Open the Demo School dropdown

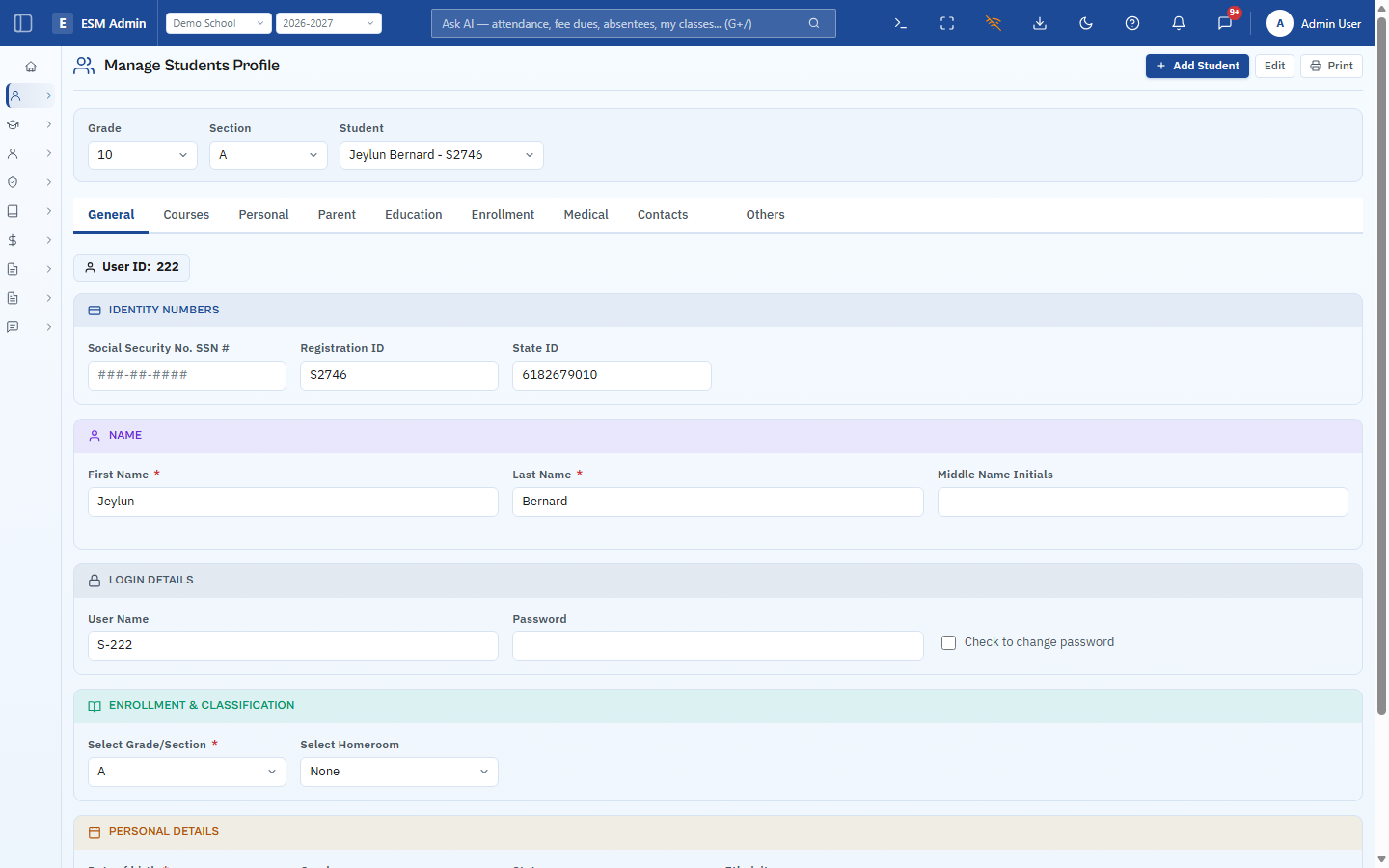click(x=219, y=23)
